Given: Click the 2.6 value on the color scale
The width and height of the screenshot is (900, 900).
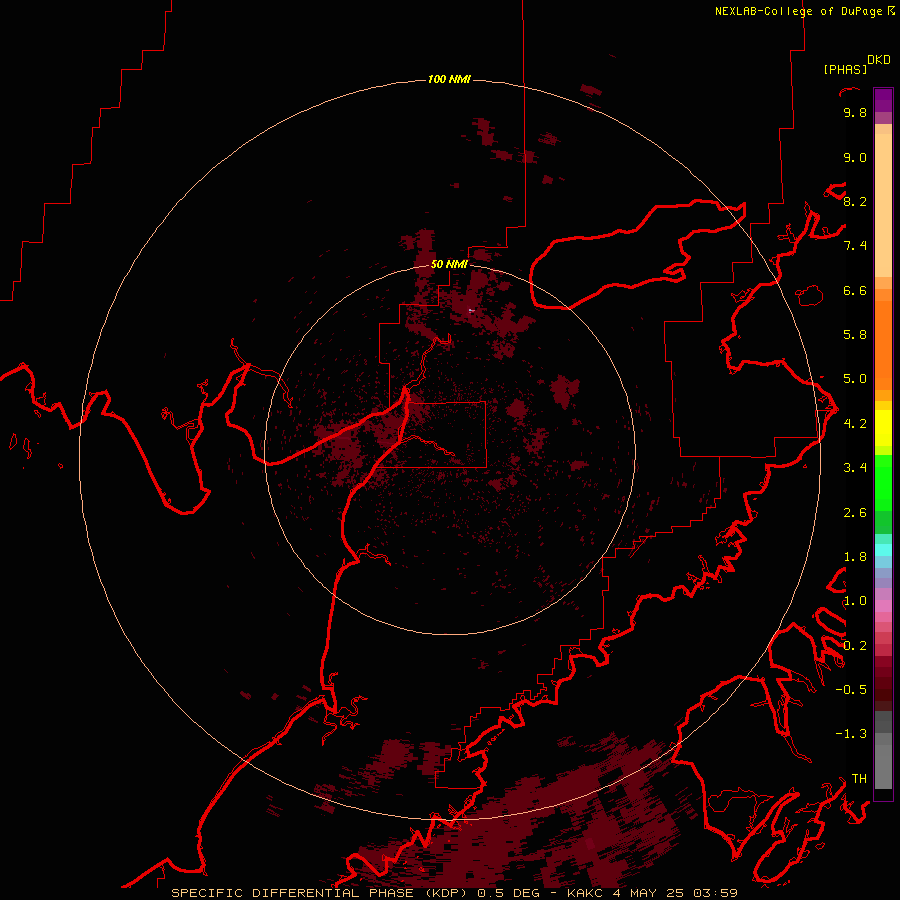Looking at the screenshot, I should pos(855,513).
